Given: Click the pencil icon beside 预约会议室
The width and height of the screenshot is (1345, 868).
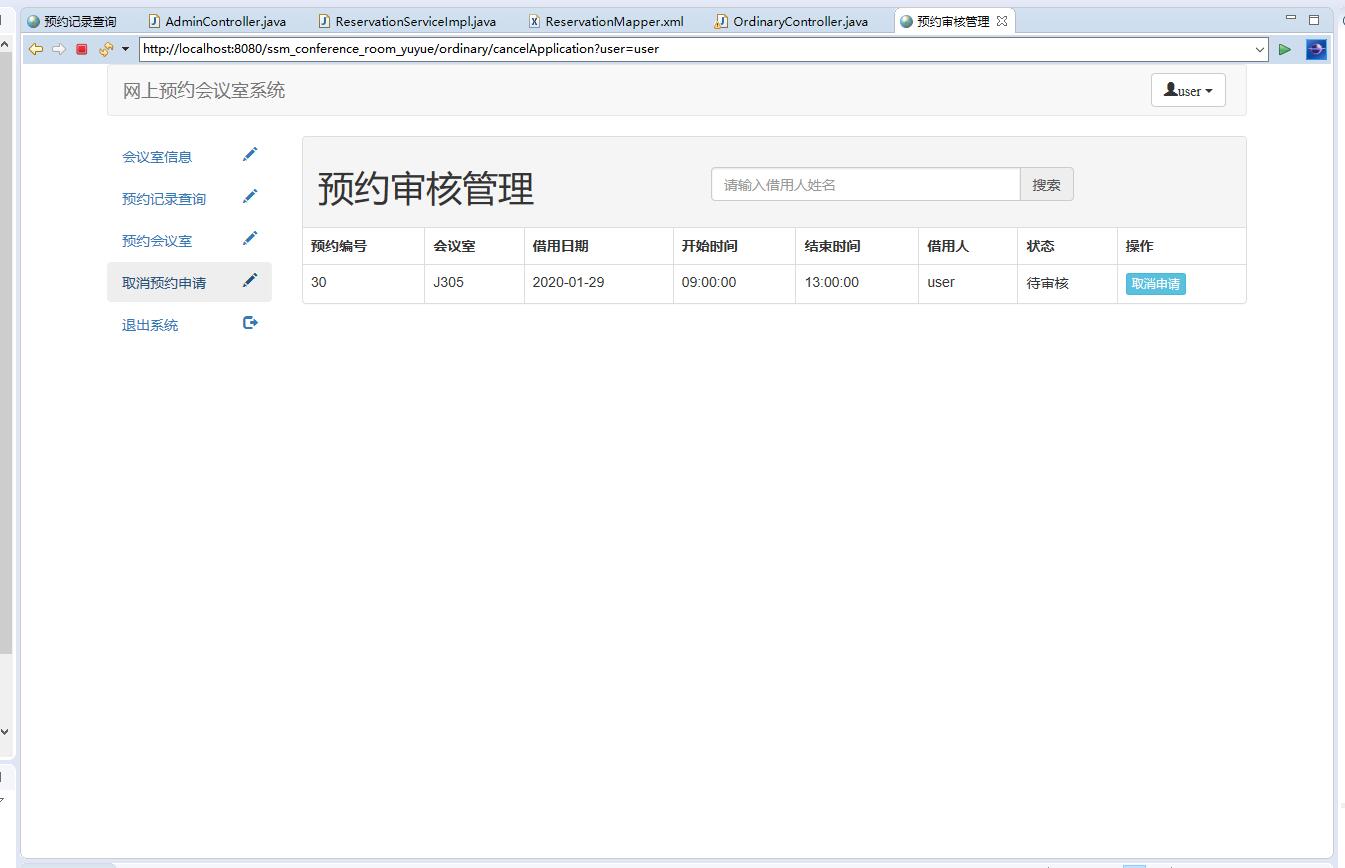Looking at the screenshot, I should pyautogui.click(x=250, y=237).
